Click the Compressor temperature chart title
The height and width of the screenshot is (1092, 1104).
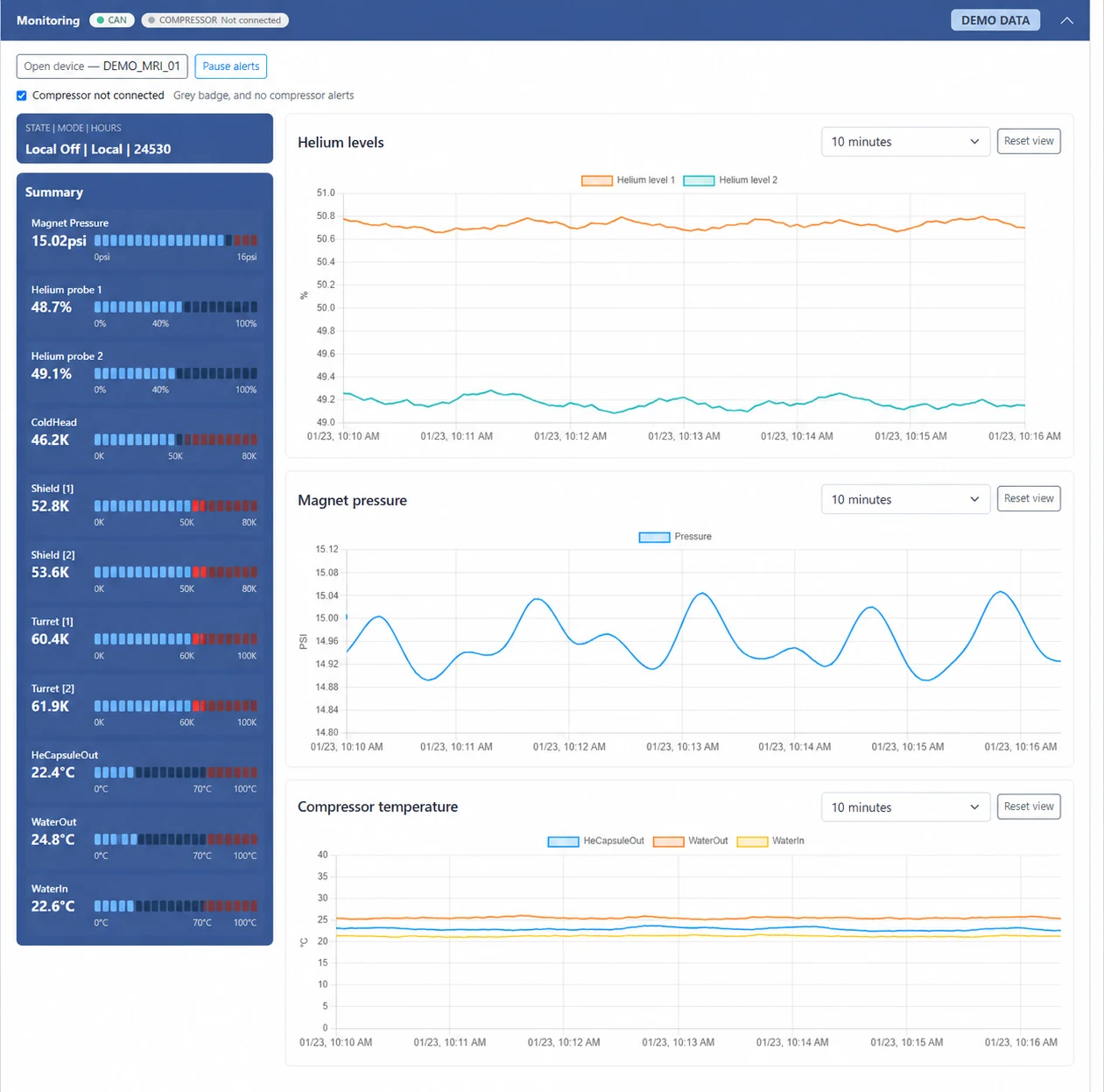point(377,807)
